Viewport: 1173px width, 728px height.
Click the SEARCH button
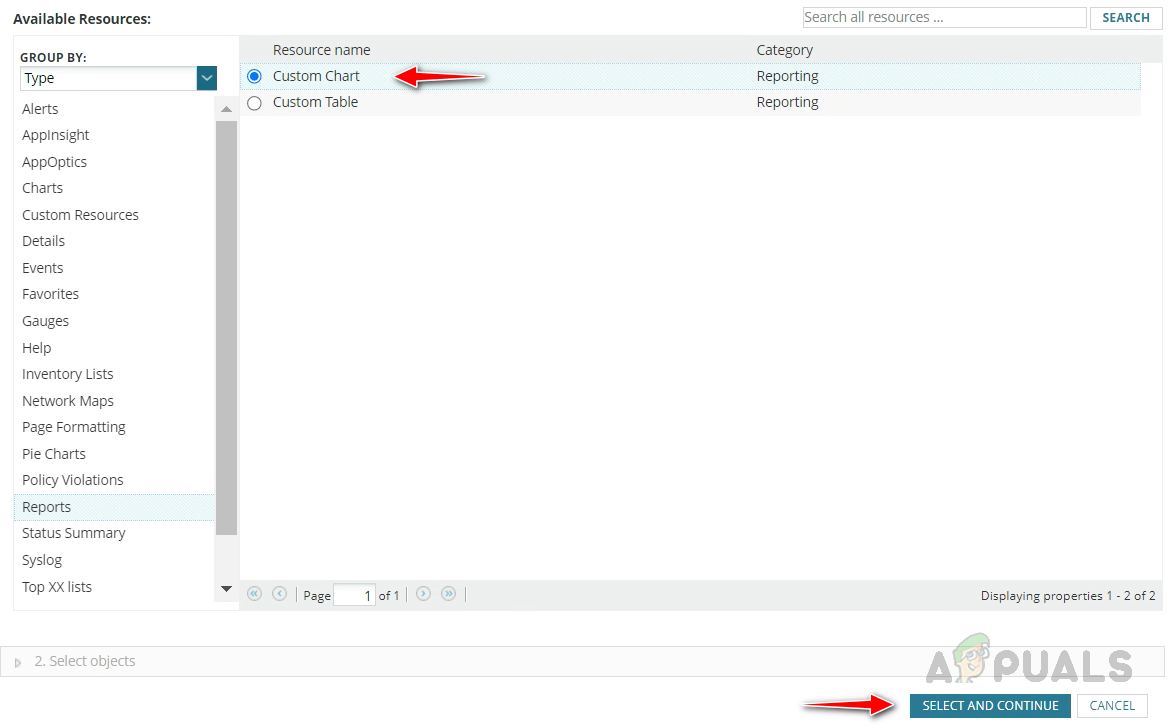[x=1126, y=17]
